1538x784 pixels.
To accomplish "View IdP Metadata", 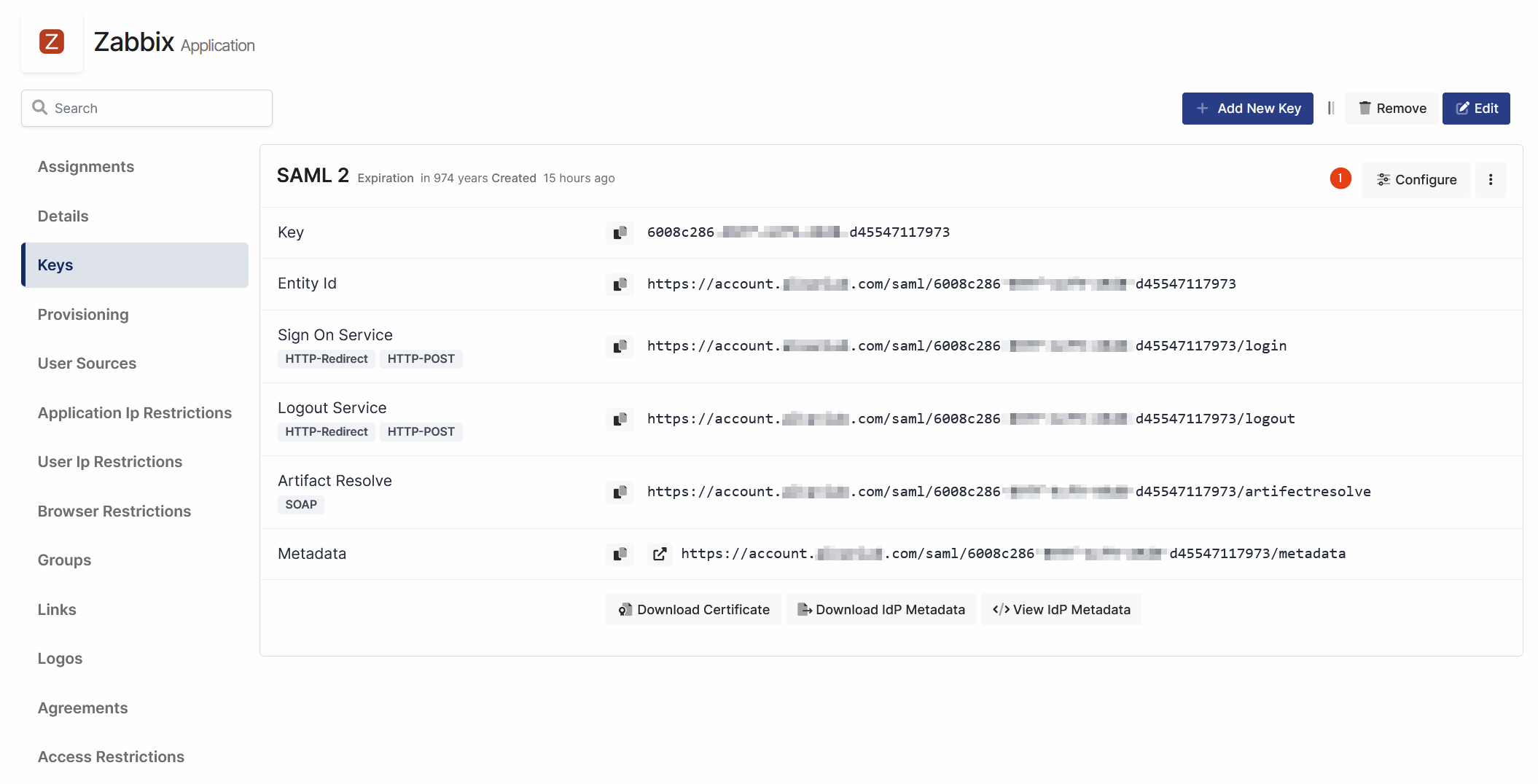I will [1061, 610].
